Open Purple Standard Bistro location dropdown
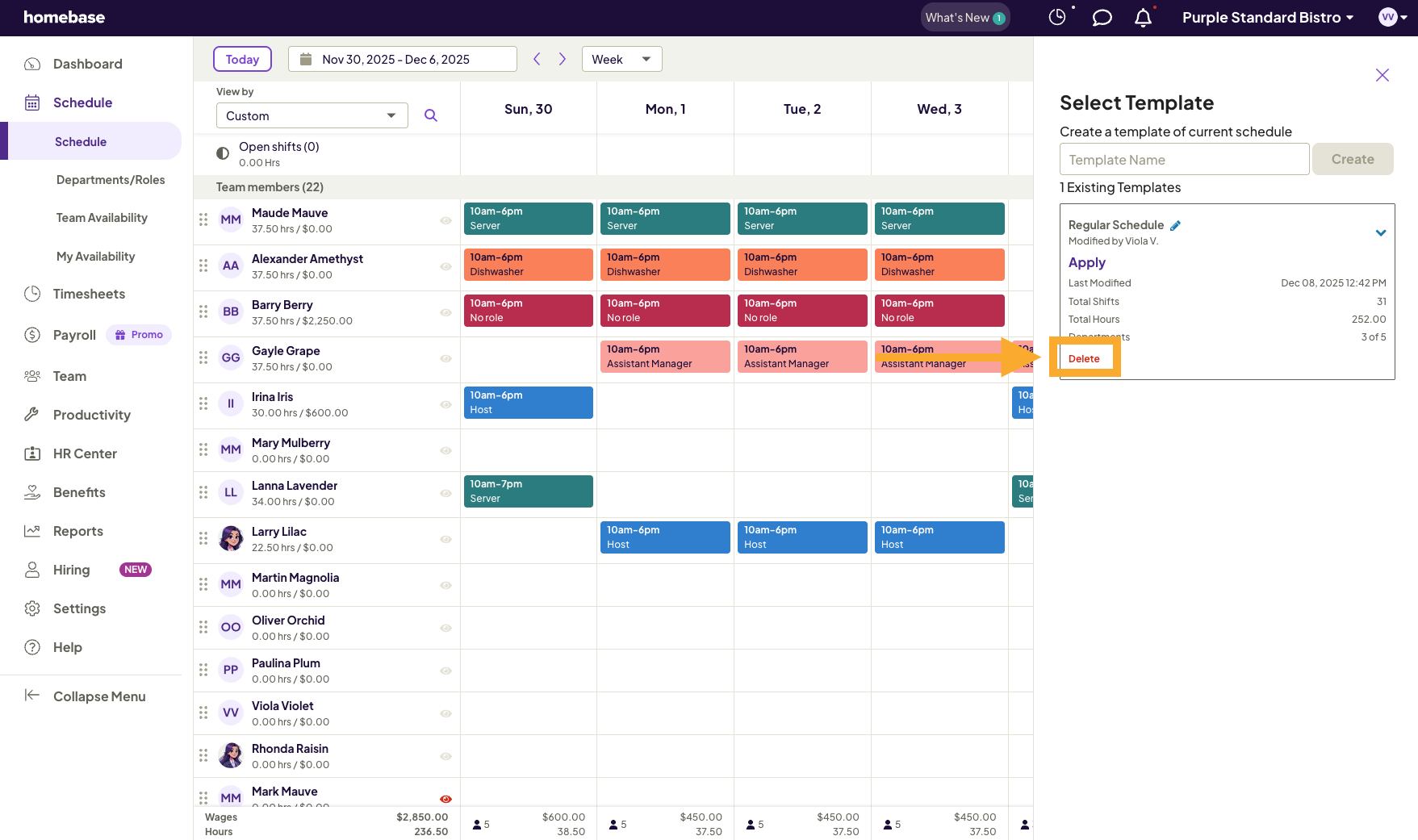This screenshot has height=840, width=1418. (1268, 18)
